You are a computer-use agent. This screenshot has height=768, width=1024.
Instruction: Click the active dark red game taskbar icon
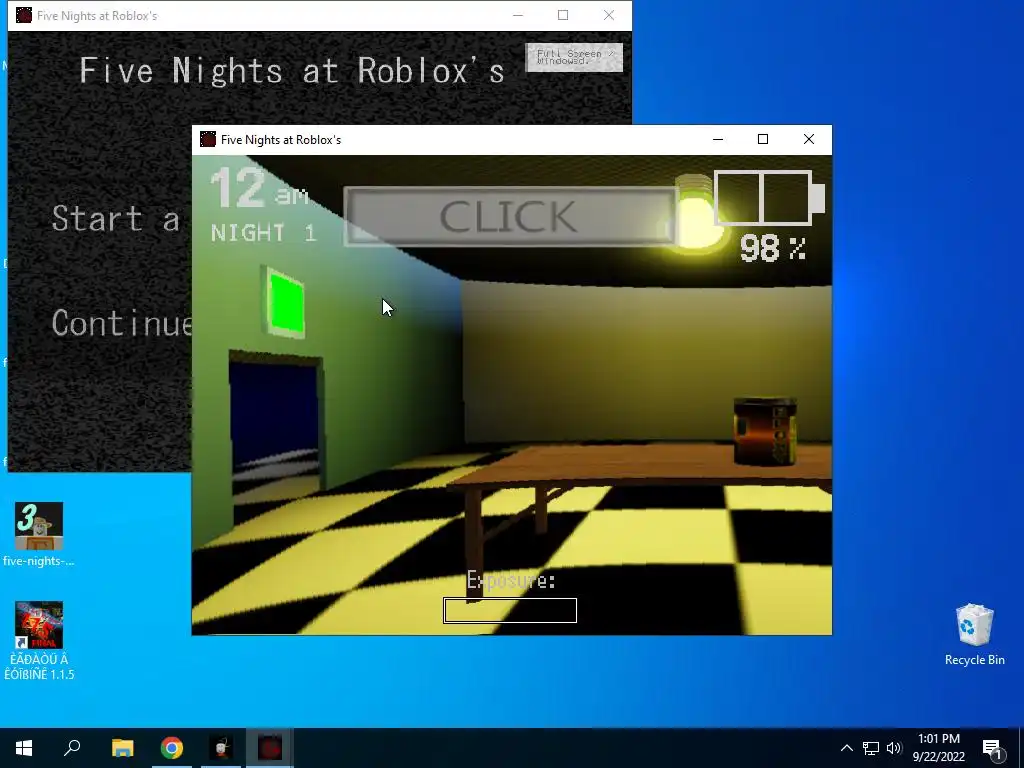click(x=270, y=748)
